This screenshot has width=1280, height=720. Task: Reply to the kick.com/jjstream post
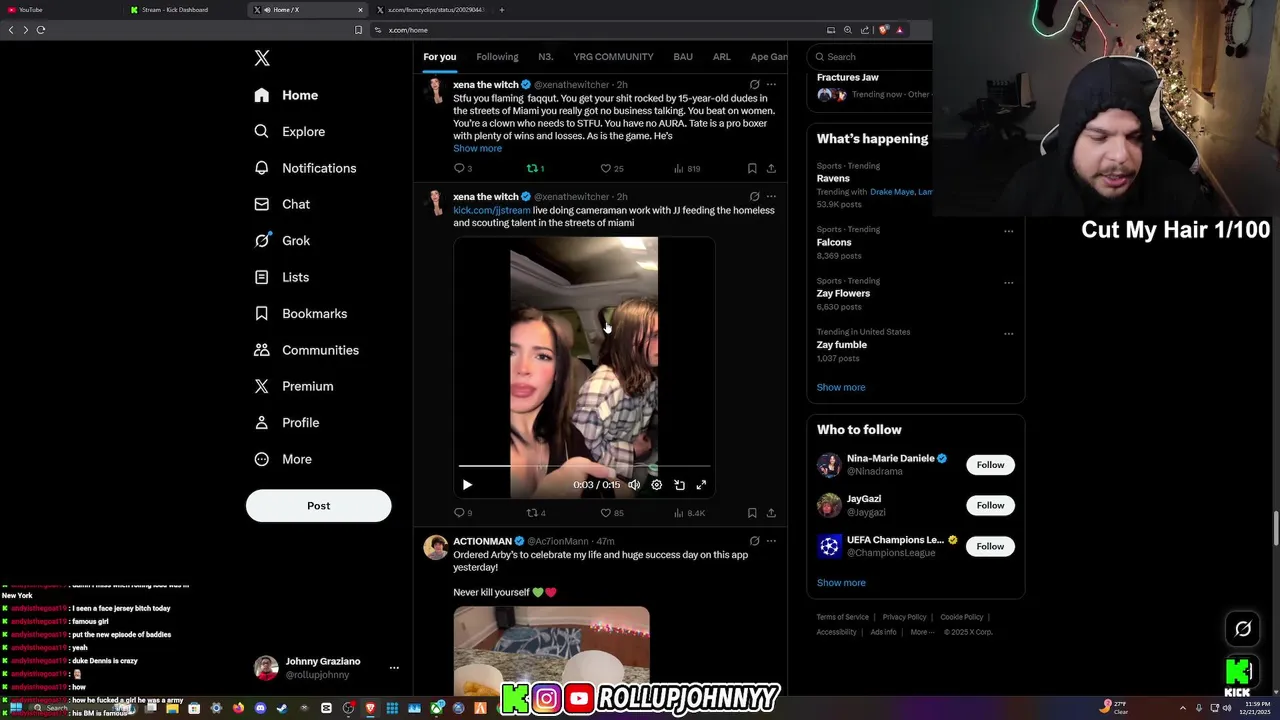(463, 513)
